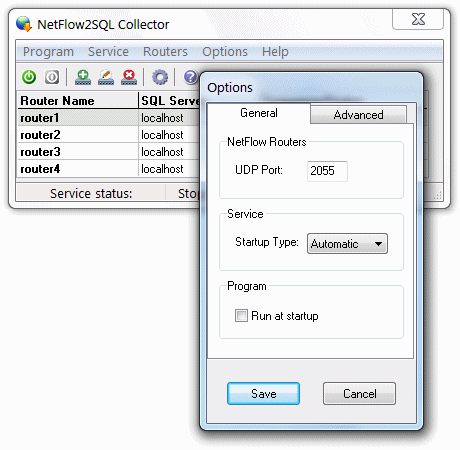Image resolution: width=460 pixels, height=450 pixels.
Task: Click the Router Name column header
Action: 78,100
